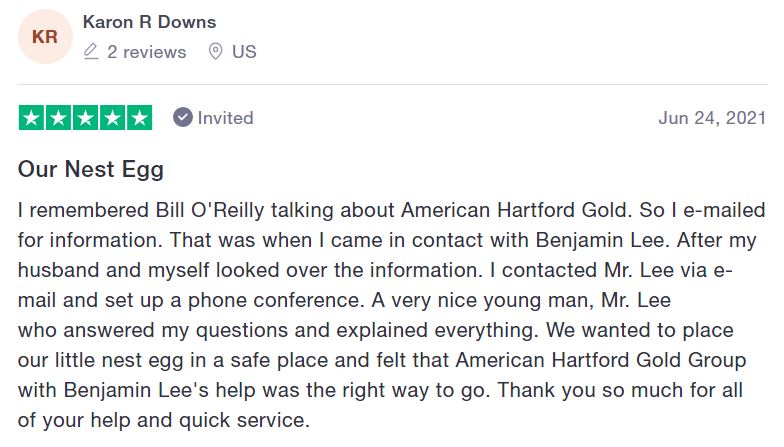Click the US country label
The height and width of the screenshot is (447, 784).
coord(244,51)
